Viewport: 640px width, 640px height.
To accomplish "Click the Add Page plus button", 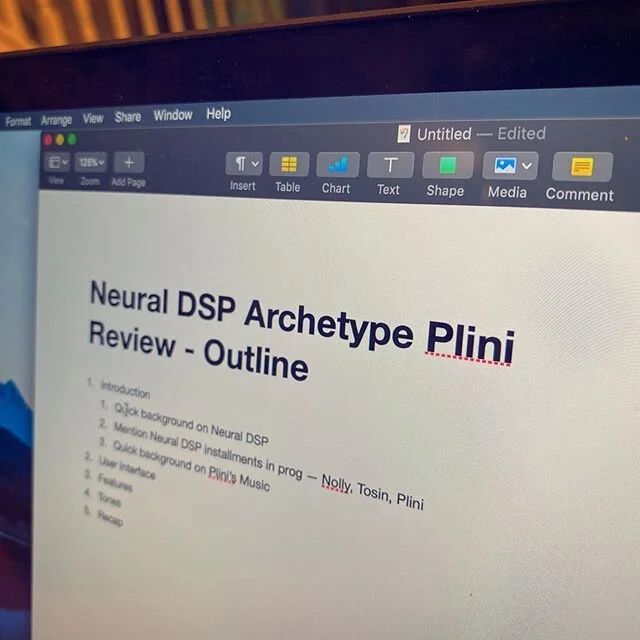I will tap(129, 162).
